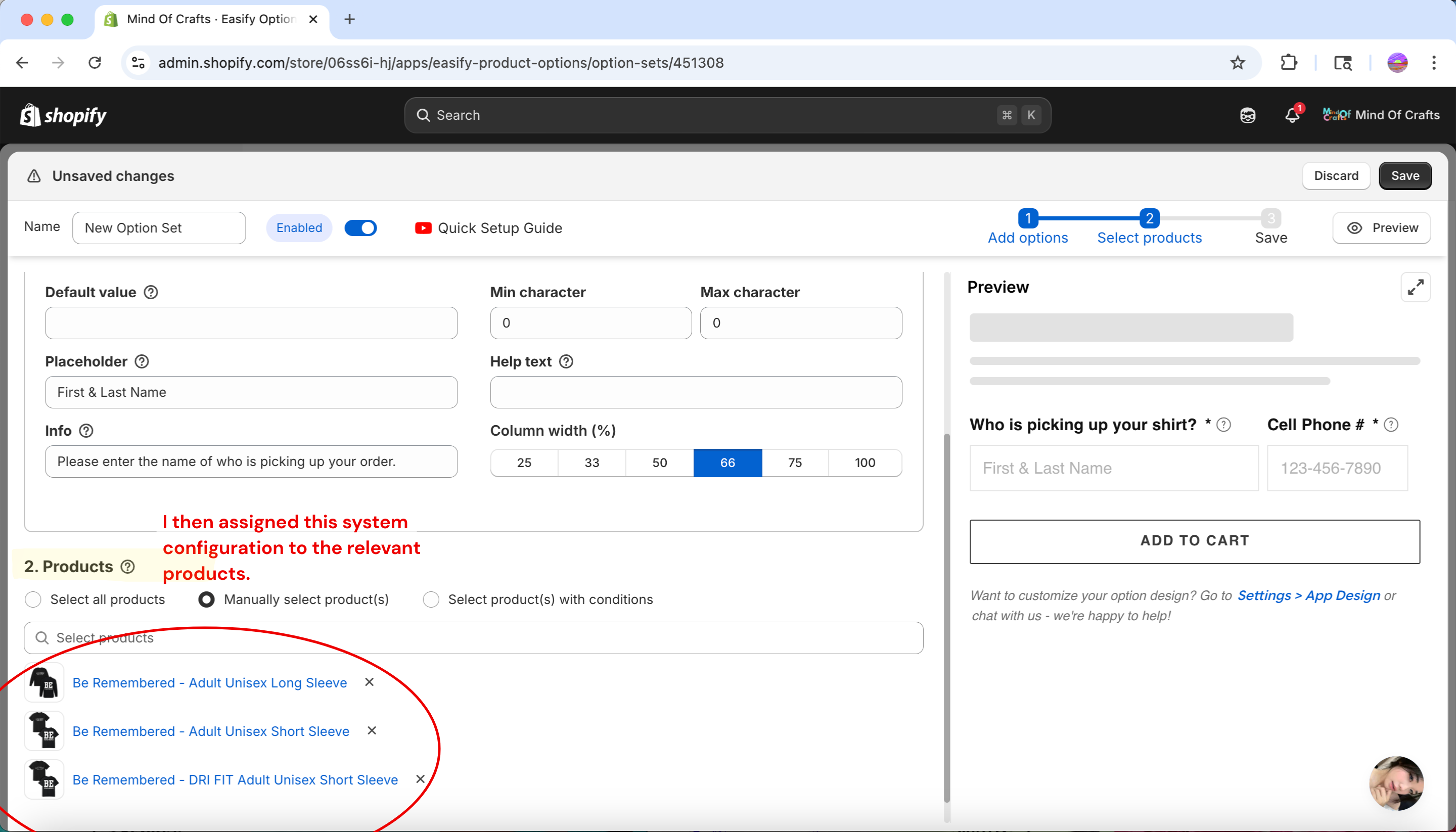Set column width to 75 percent
1456x832 pixels.
794,463
